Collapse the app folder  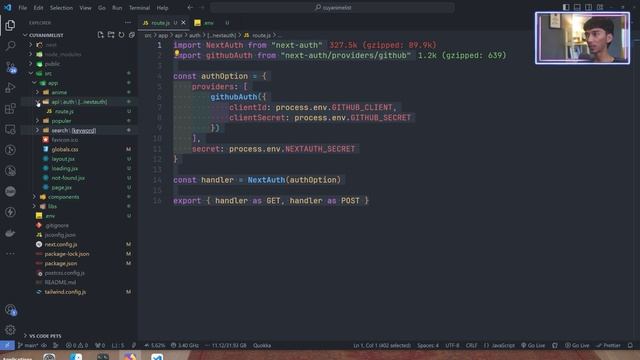34,83
